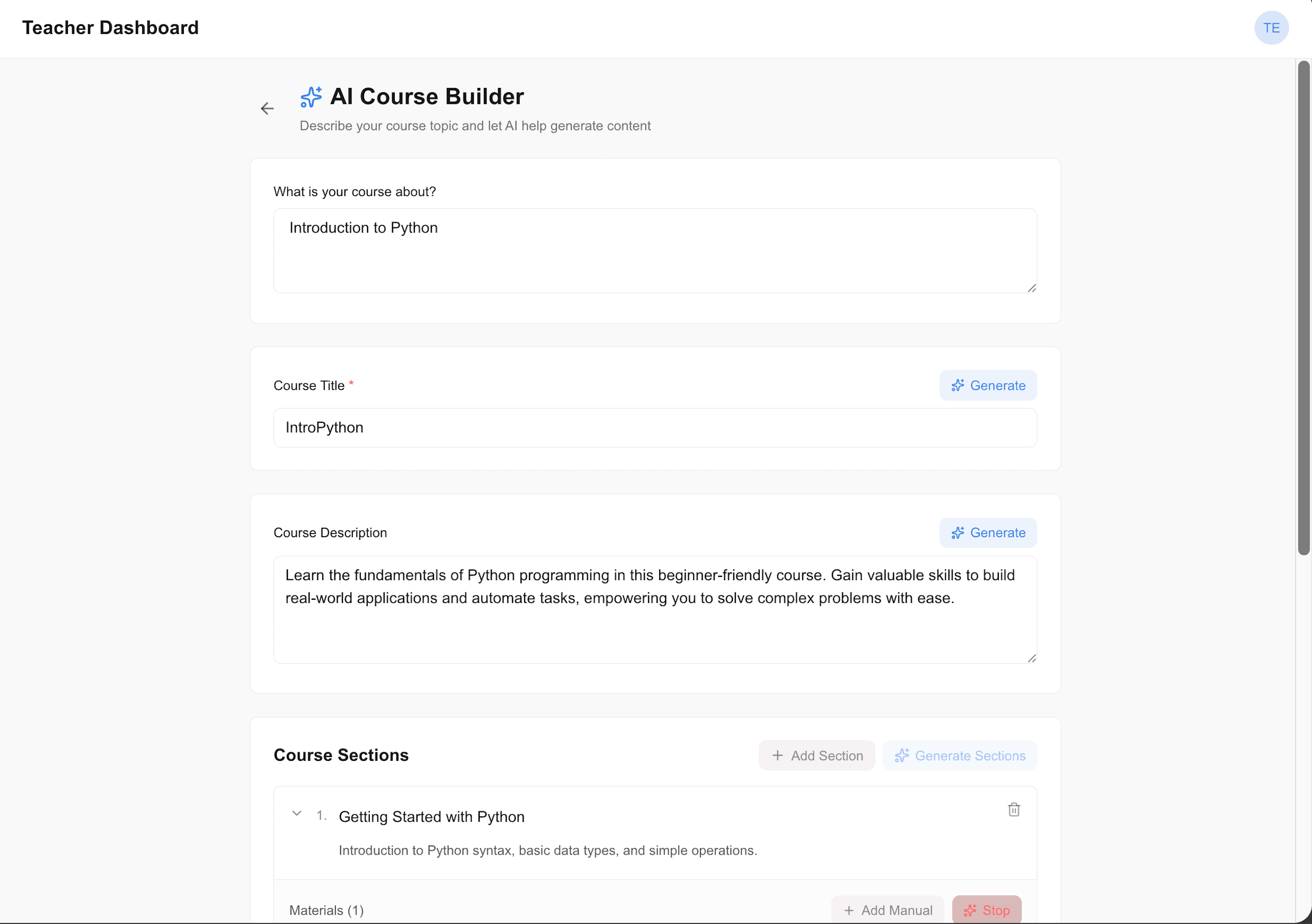Click the Teacher Dashboard header title
This screenshot has height=924, width=1312.
110,28
